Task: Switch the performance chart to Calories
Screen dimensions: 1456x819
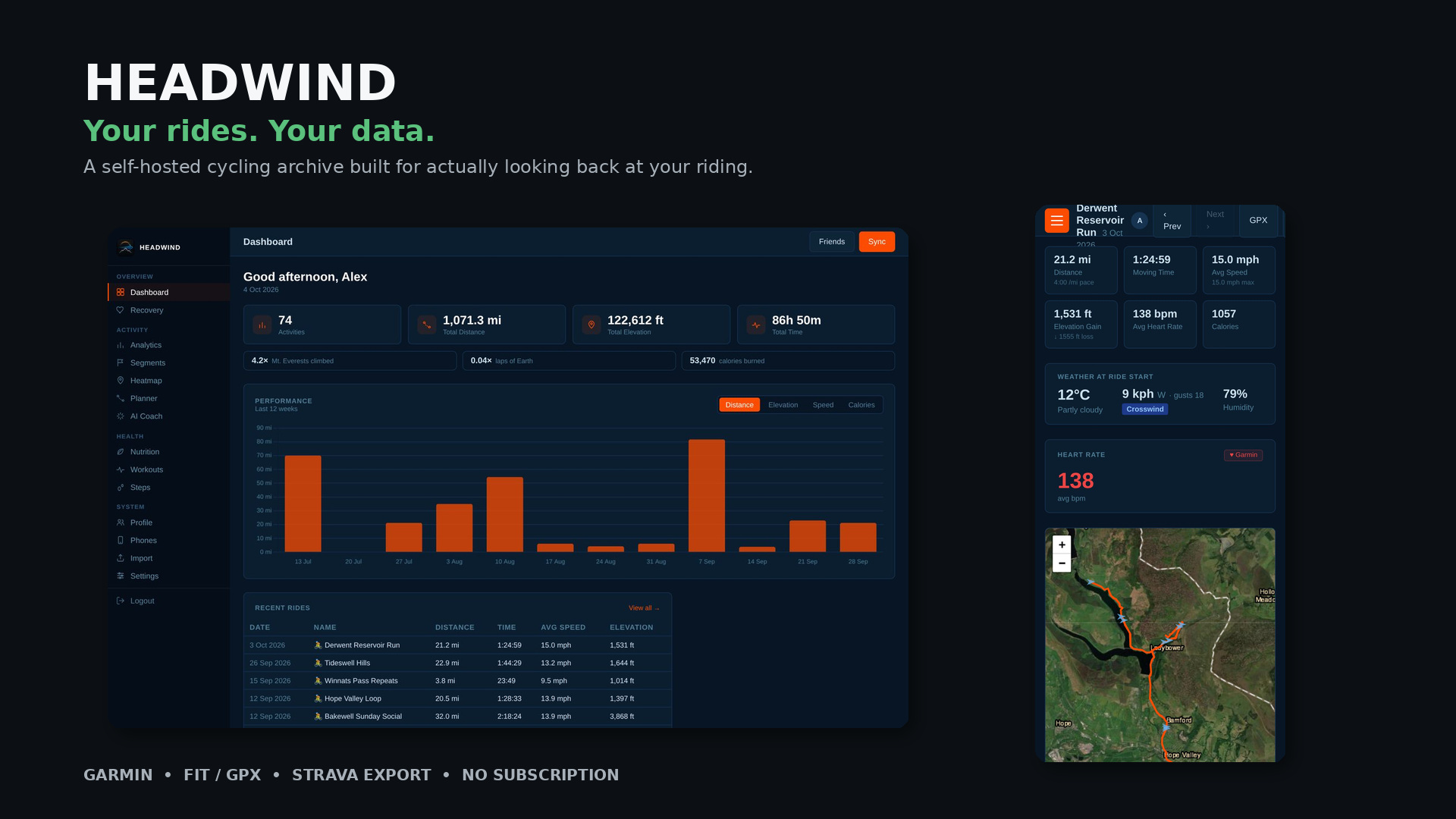Action: 861,405
